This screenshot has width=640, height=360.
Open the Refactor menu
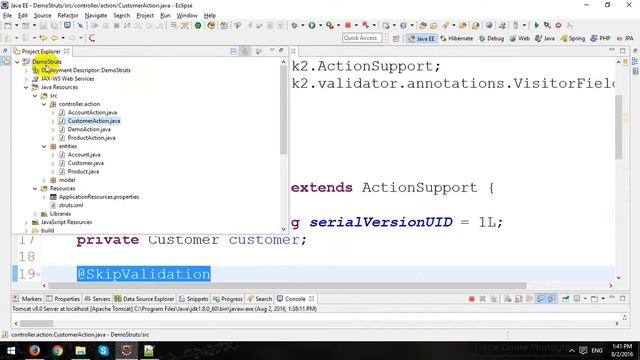[x=68, y=16]
